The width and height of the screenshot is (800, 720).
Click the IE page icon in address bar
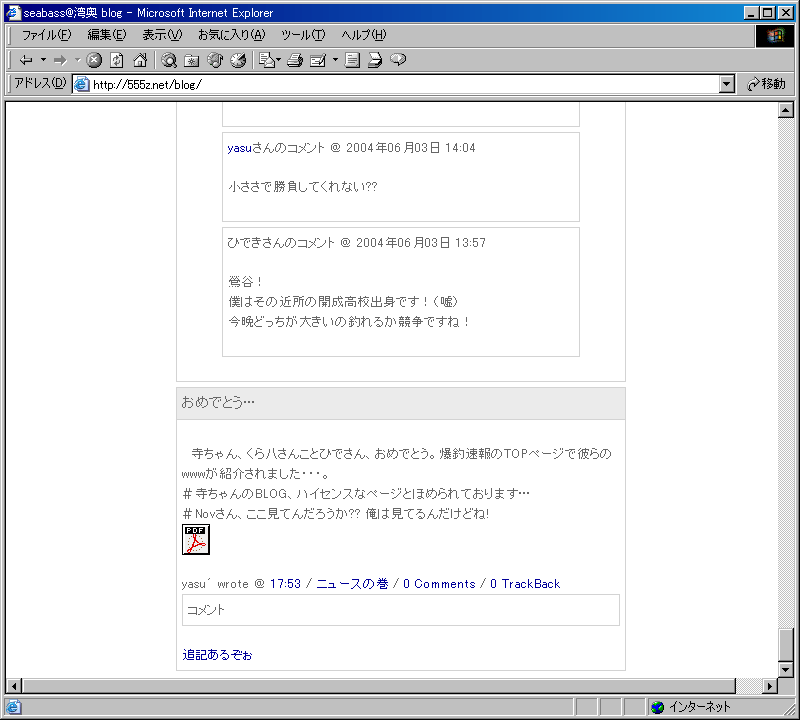(81, 84)
